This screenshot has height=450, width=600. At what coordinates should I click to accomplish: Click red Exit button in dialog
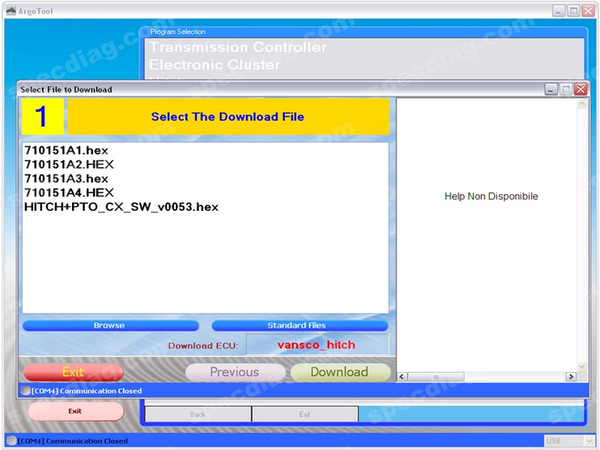pos(73,372)
